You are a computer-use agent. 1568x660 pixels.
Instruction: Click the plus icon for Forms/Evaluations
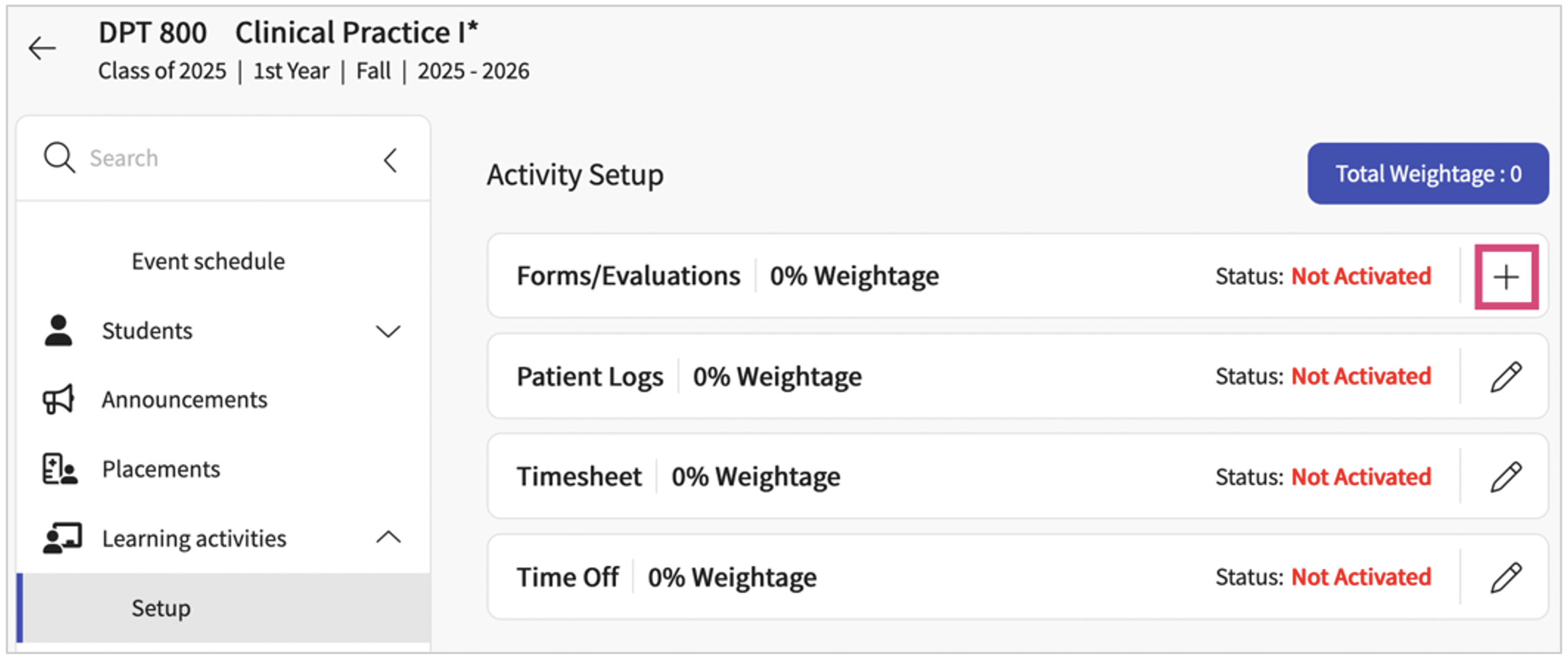(1505, 277)
